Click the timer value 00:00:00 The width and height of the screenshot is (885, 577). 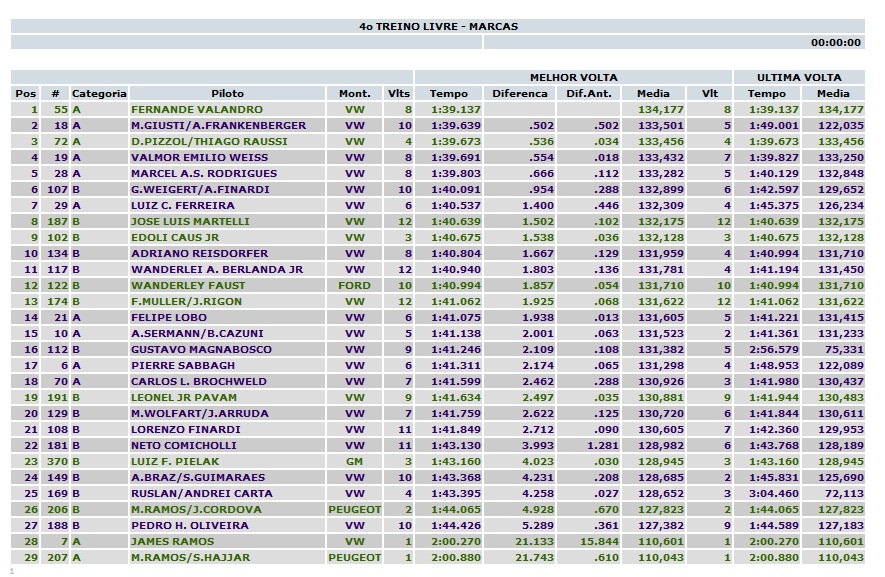(x=835, y=42)
